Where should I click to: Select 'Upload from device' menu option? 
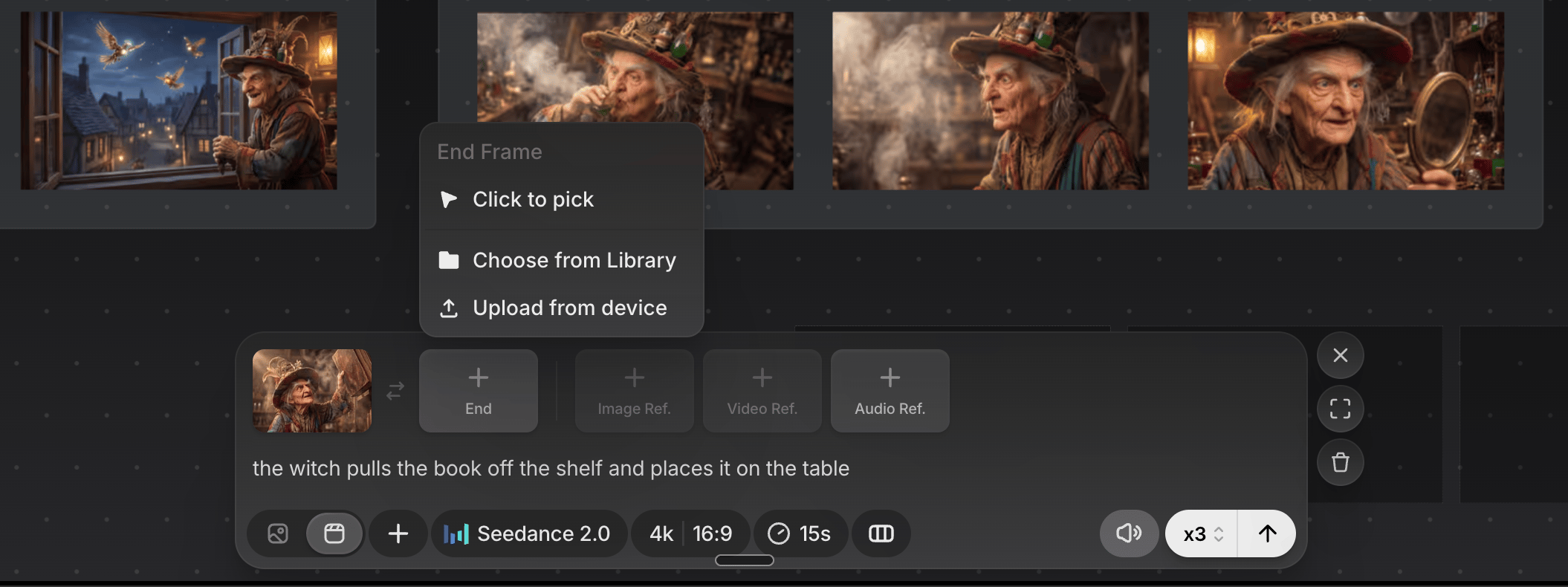click(562, 308)
